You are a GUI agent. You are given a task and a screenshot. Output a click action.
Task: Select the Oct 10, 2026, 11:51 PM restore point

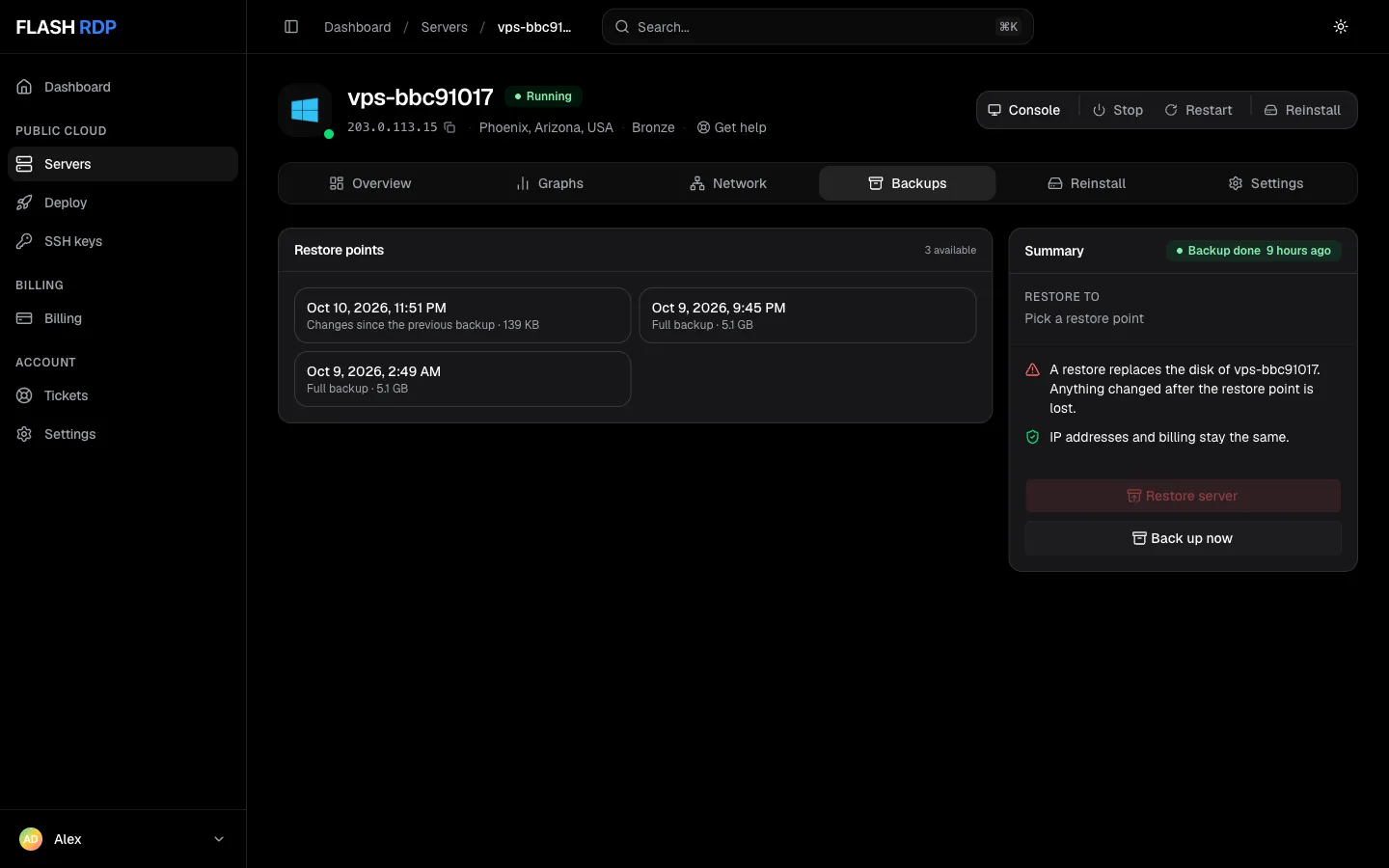pos(463,315)
